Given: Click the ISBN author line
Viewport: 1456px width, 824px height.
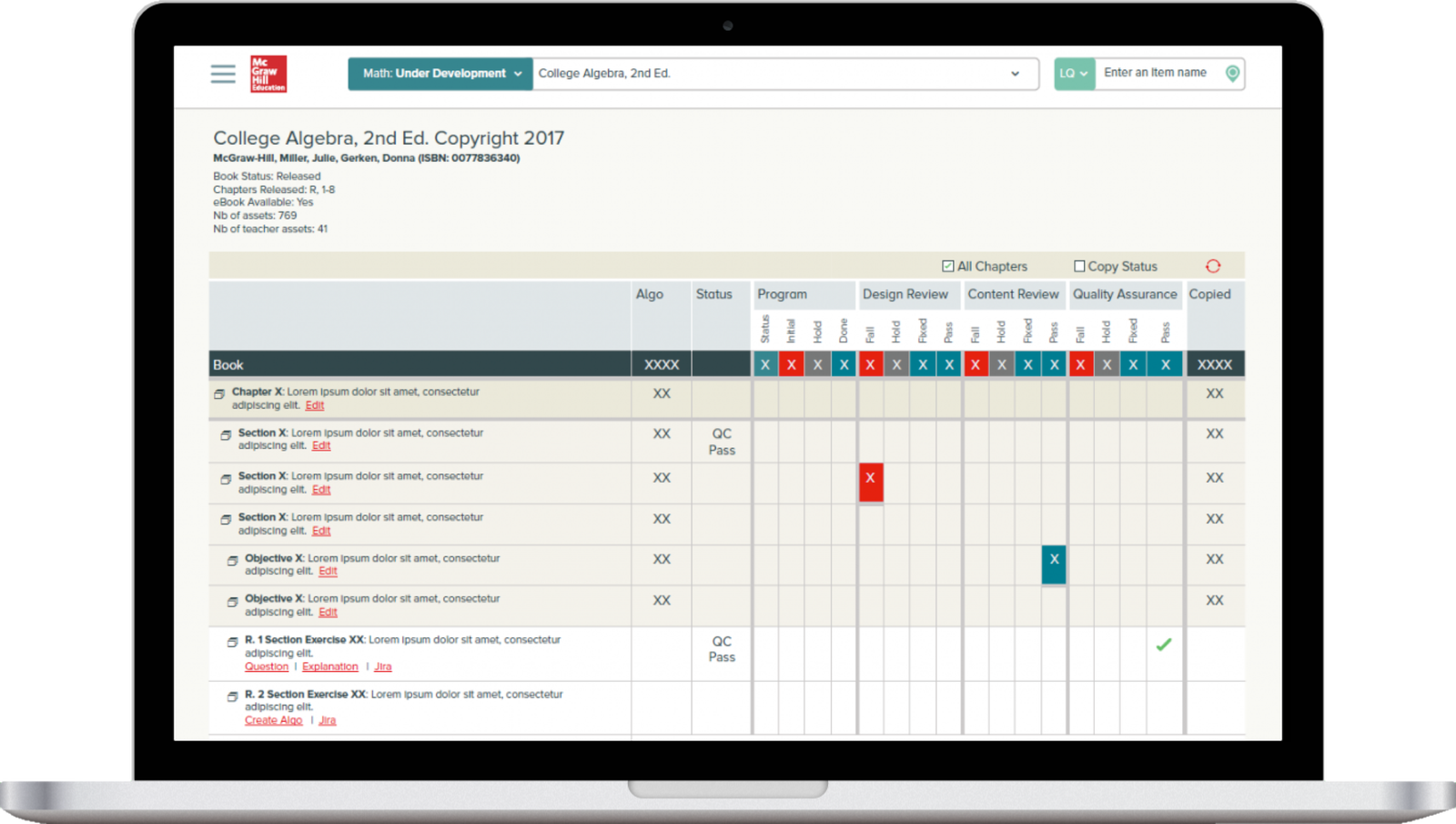Looking at the screenshot, I should click(x=367, y=158).
